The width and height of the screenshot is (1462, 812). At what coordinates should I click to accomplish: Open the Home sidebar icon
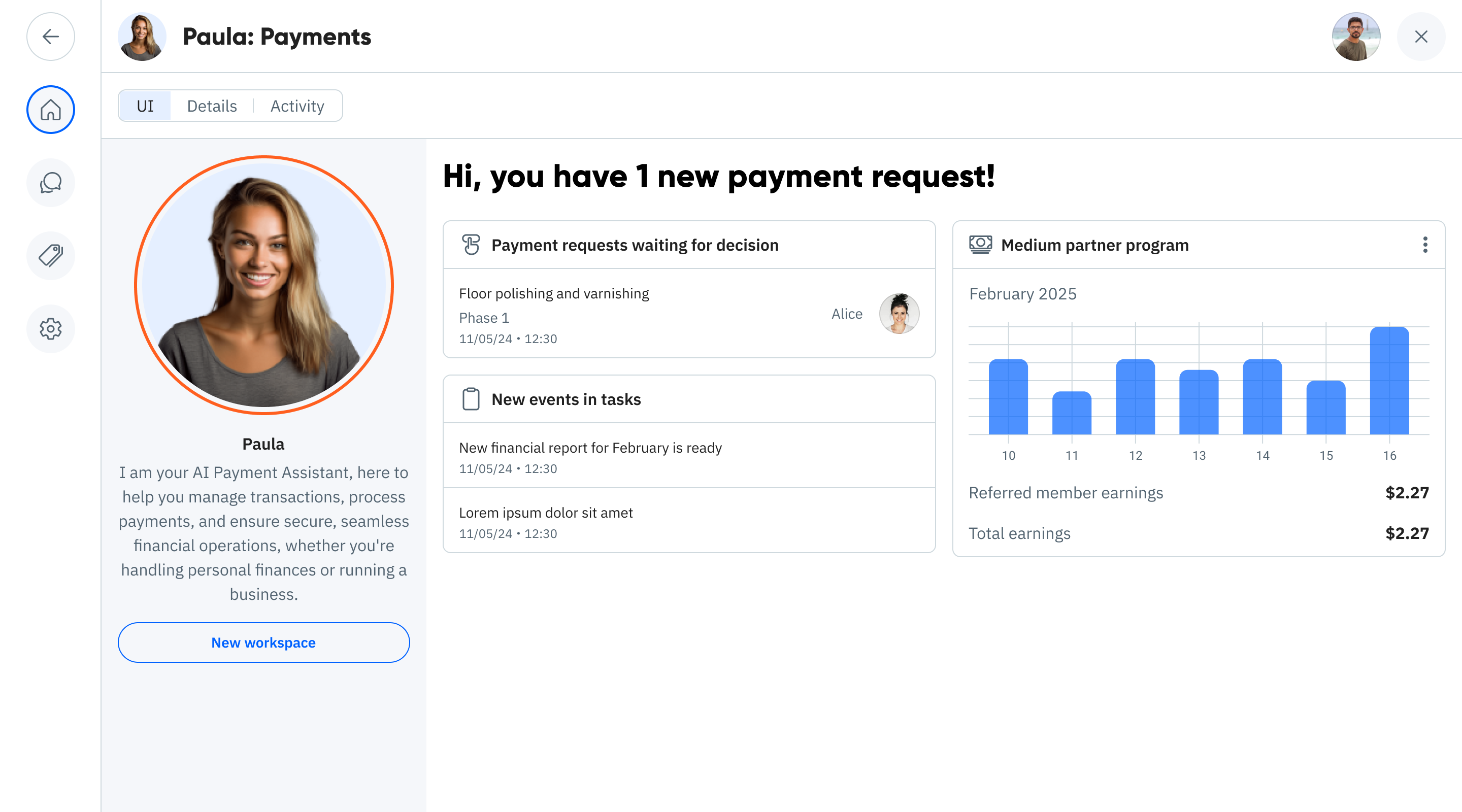[x=51, y=110]
